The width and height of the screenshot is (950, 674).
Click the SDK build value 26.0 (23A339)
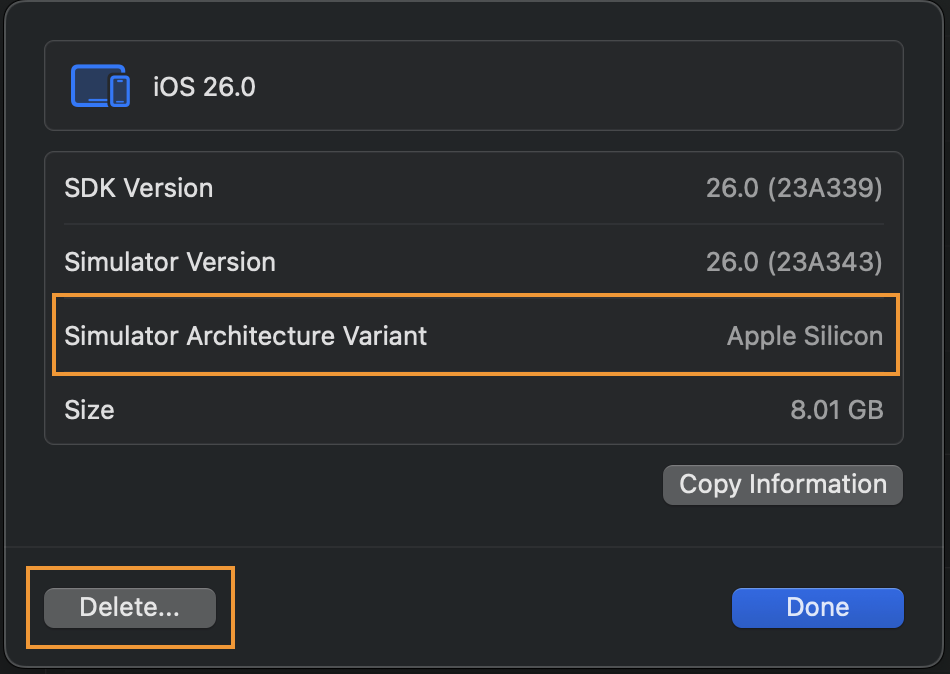[x=794, y=188]
